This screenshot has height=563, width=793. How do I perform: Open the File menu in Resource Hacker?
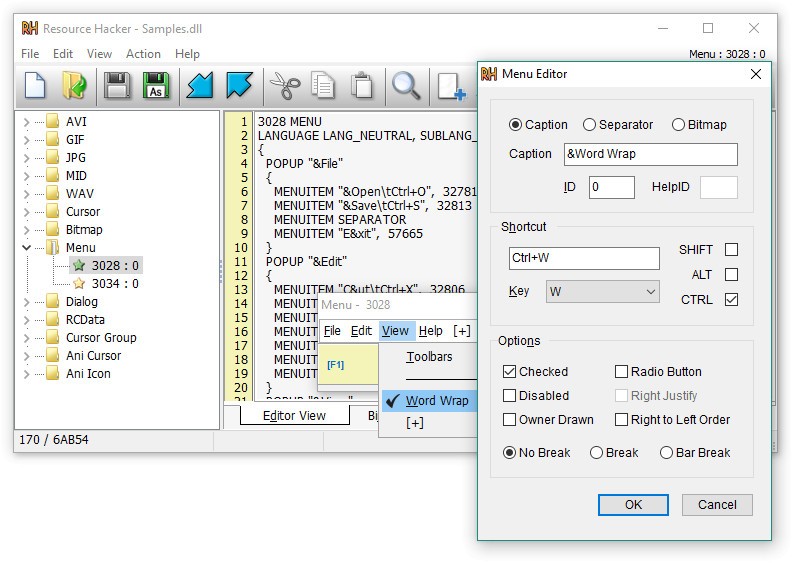[30, 54]
